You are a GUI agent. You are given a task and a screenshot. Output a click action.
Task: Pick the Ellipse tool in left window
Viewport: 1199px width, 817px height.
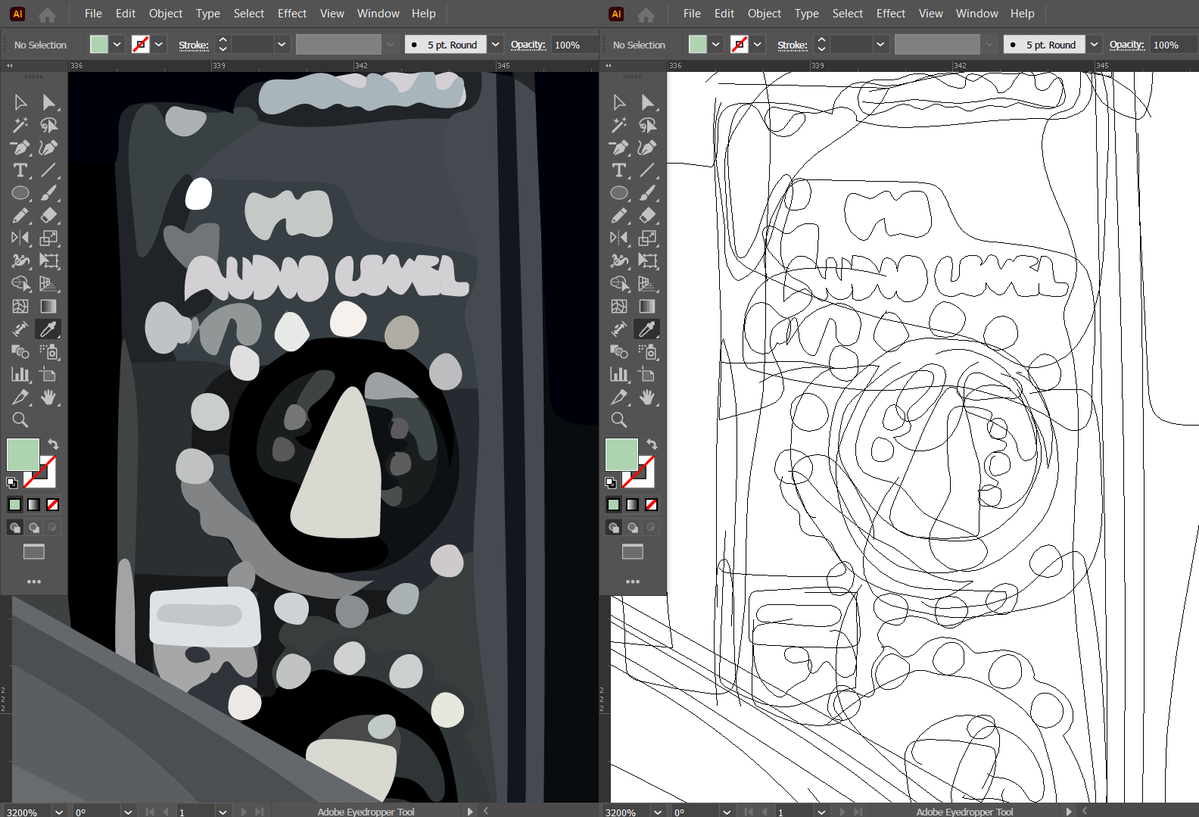pyautogui.click(x=21, y=193)
